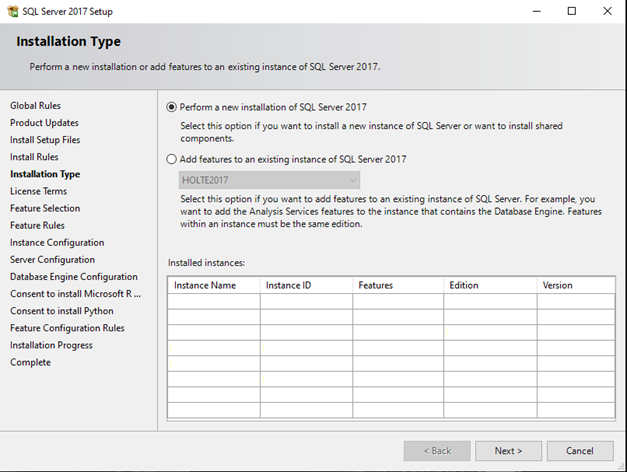
Task: Select Feature Selection in sidebar
Action: (x=45, y=208)
